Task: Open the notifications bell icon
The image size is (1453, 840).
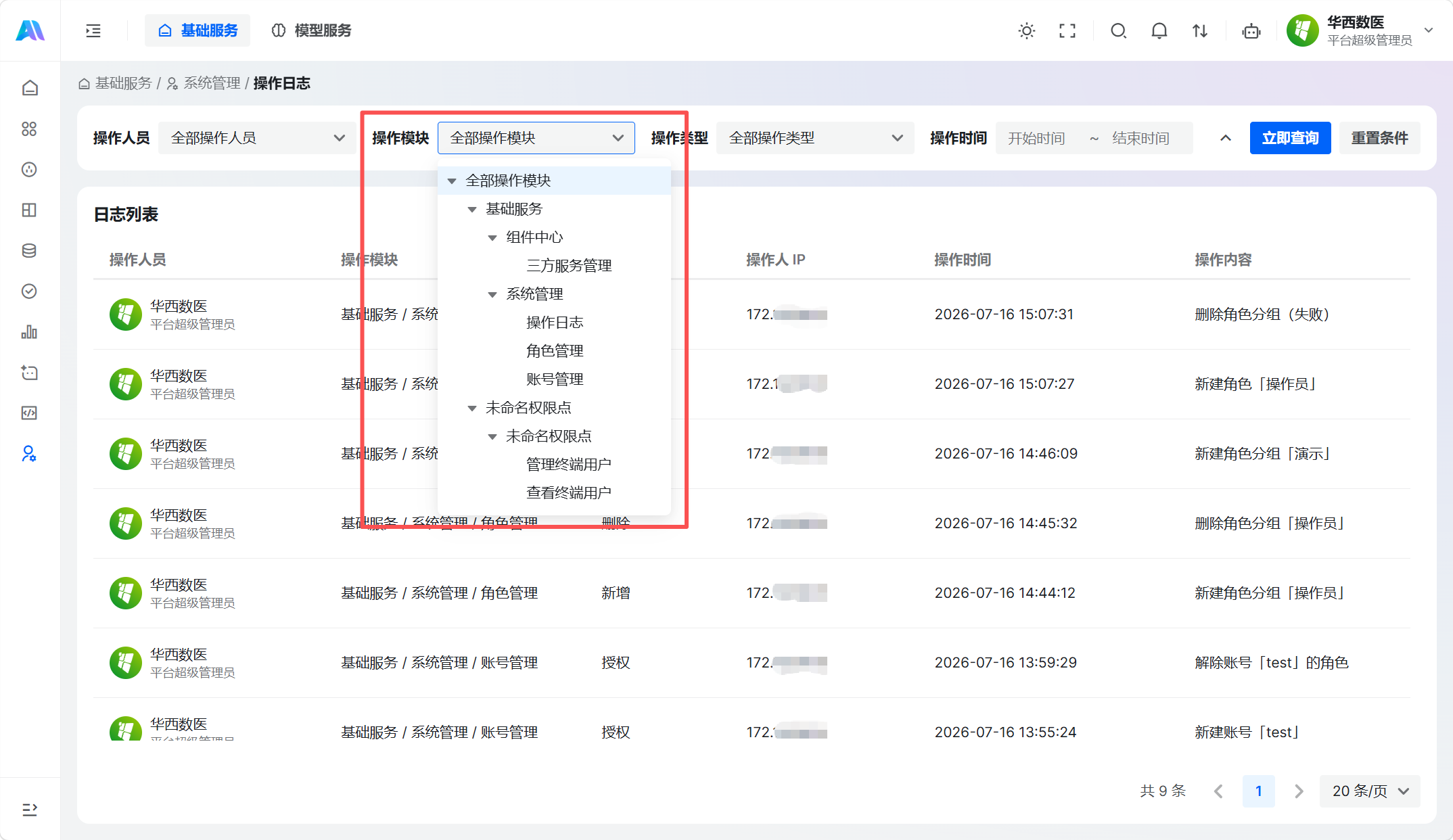Action: (1159, 30)
